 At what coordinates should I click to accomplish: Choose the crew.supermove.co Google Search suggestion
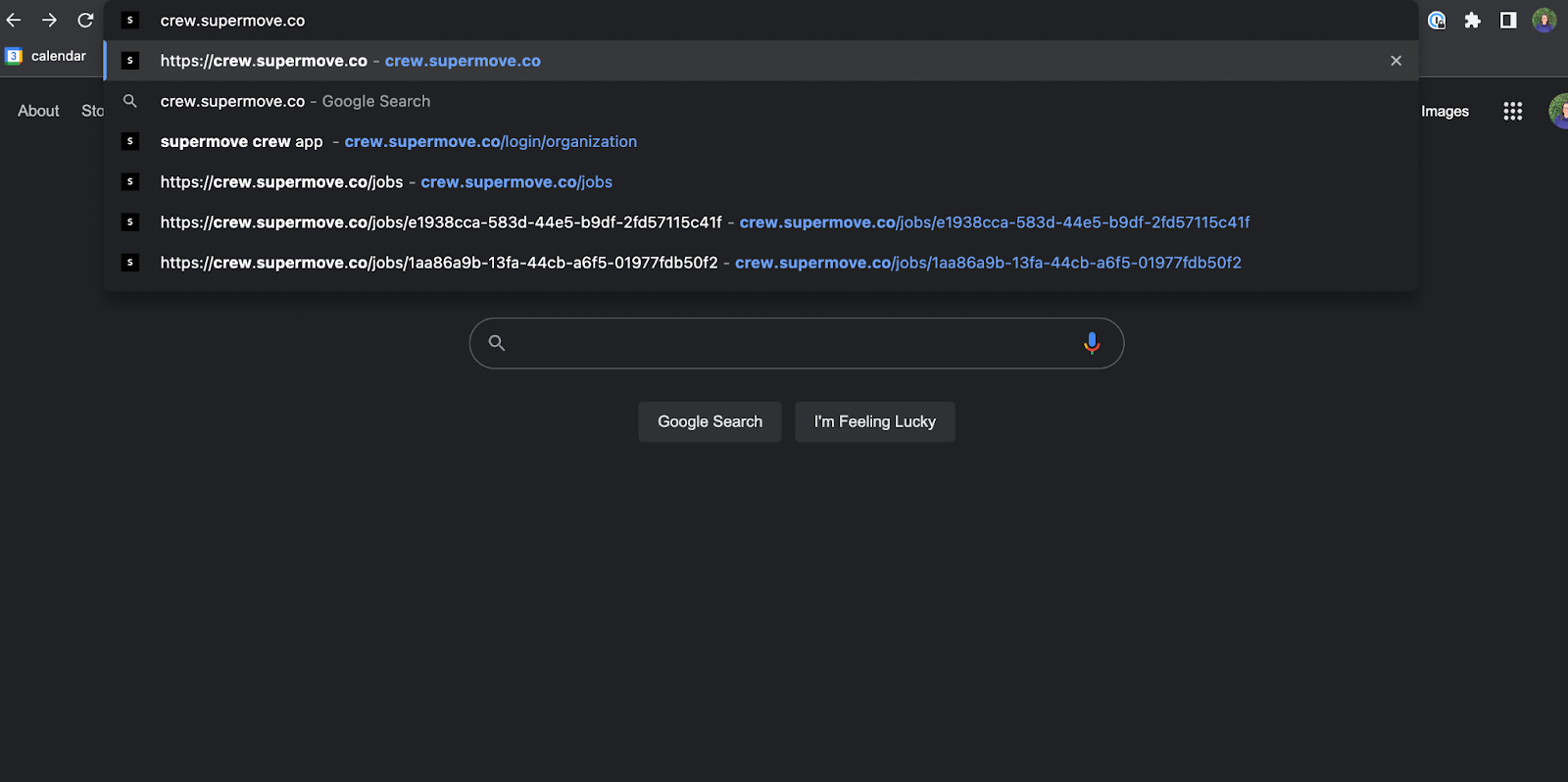295,101
